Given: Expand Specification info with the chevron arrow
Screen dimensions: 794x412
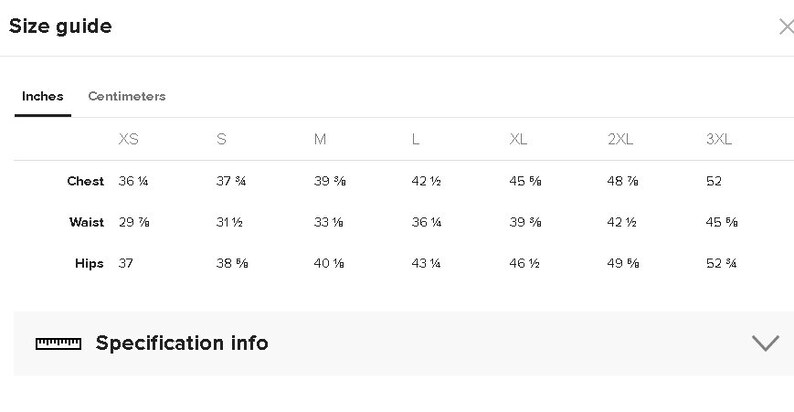Looking at the screenshot, I should [765, 343].
